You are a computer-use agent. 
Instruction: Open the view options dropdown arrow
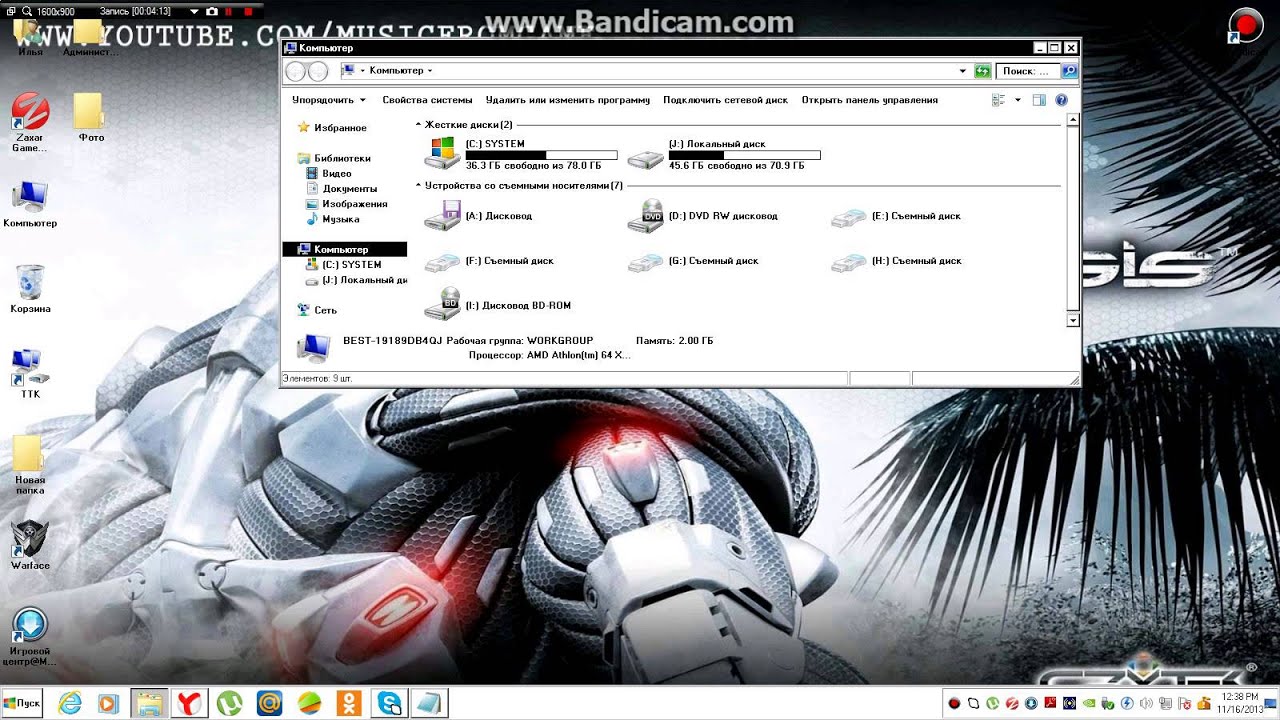click(1018, 100)
